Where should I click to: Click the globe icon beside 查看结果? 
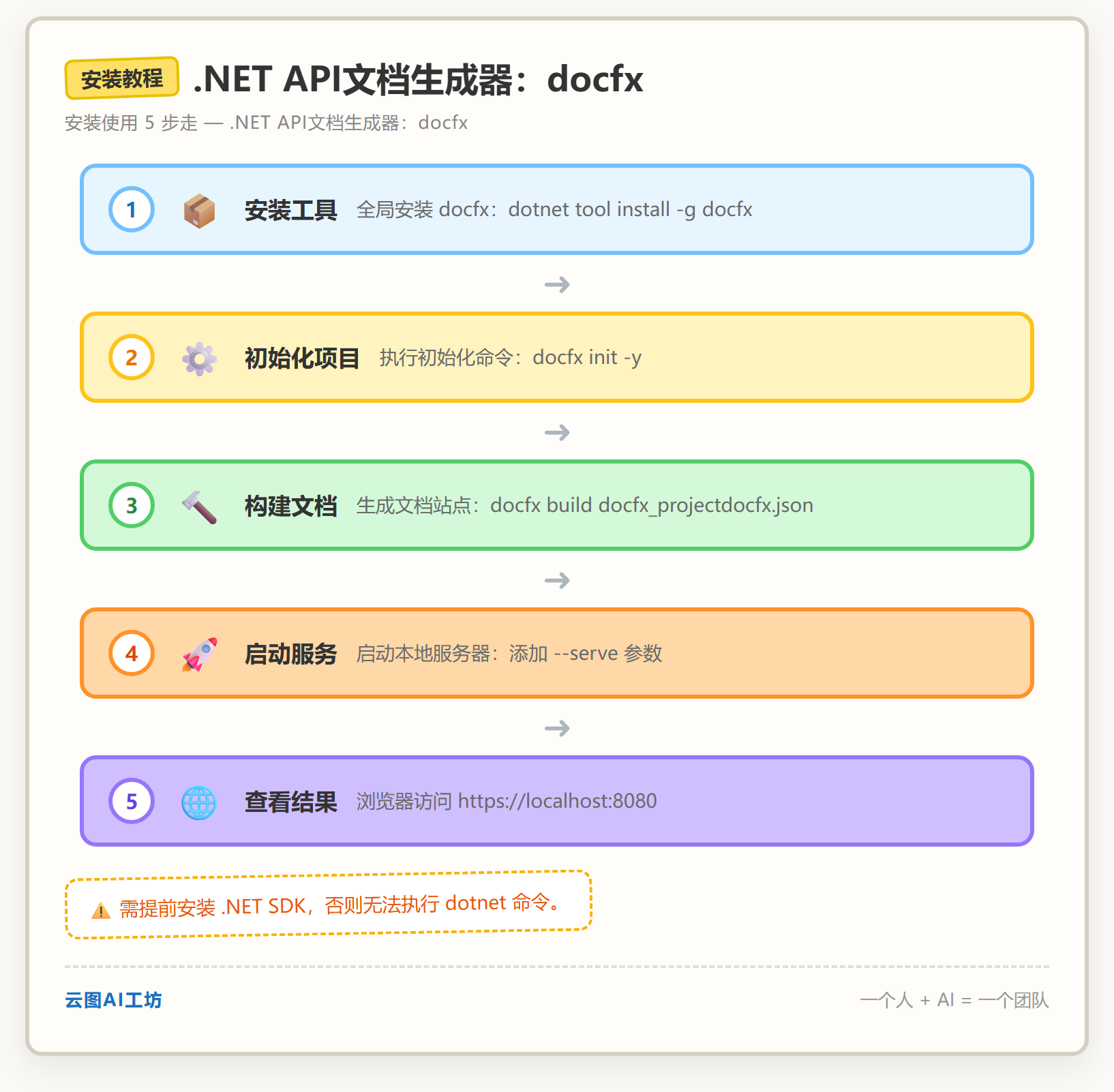tap(199, 802)
